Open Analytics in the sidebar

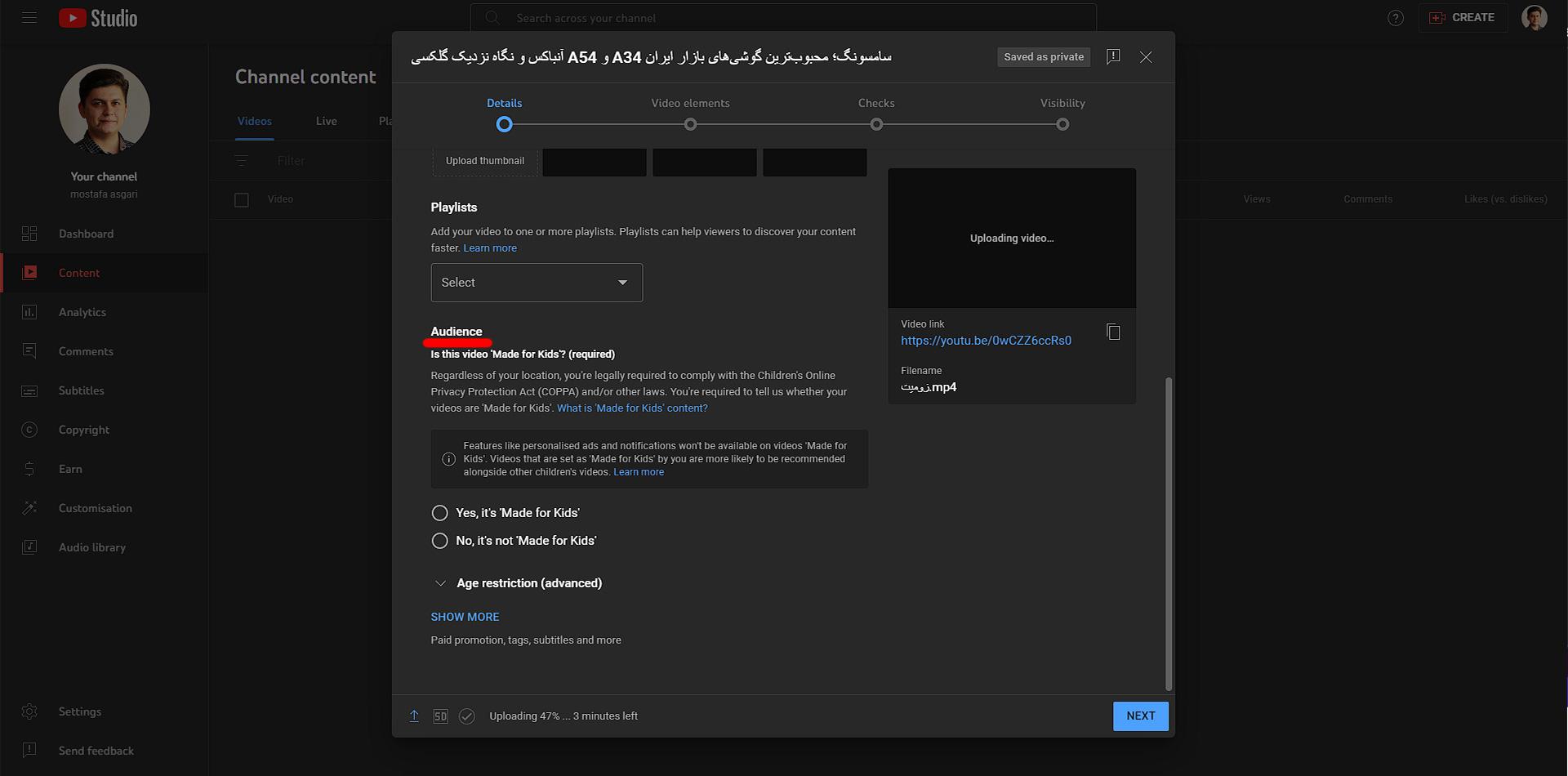pyautogui.click(x=104, y=312)
